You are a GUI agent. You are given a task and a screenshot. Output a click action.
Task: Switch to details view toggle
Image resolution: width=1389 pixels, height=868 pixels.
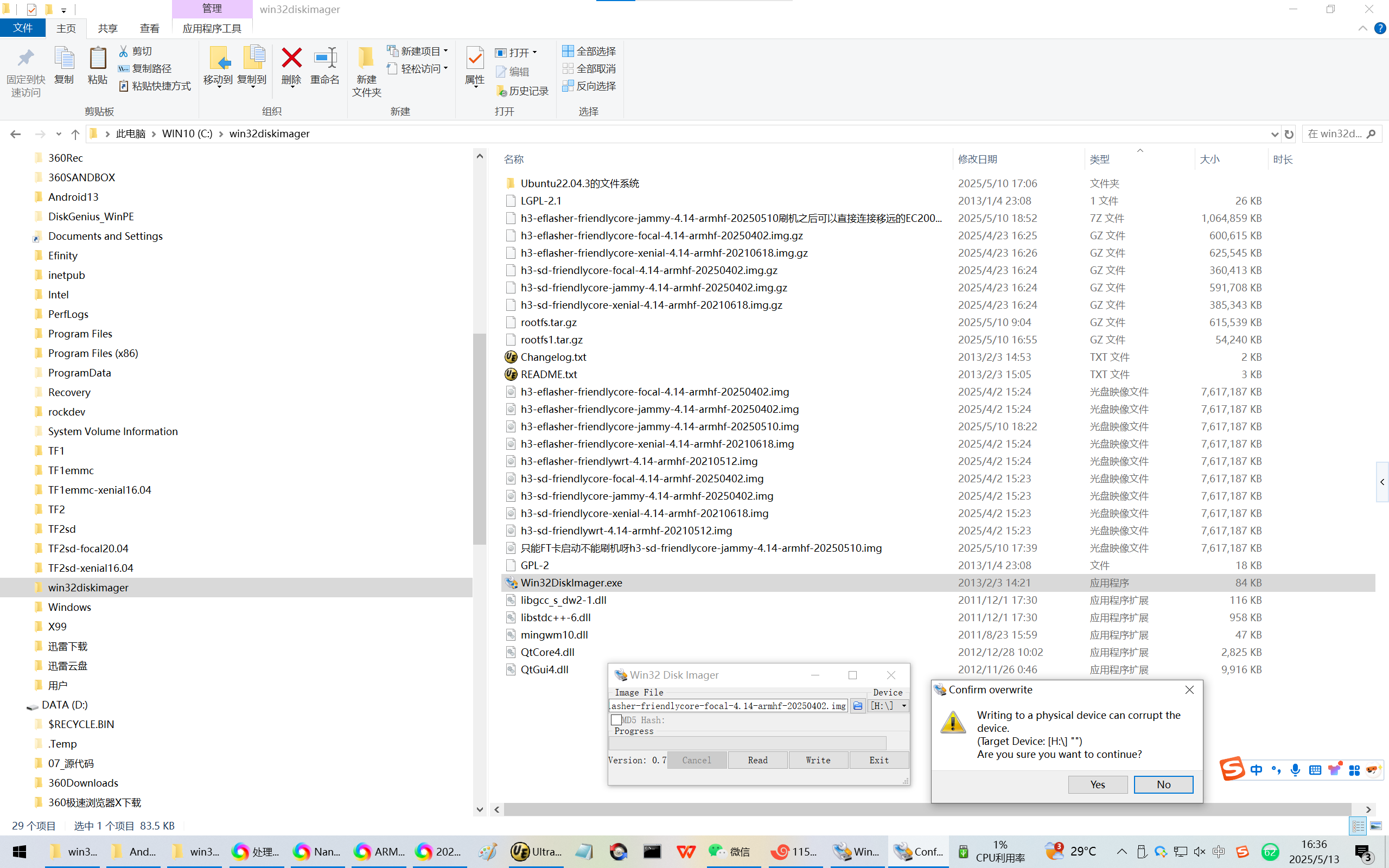coord(1358,826)
